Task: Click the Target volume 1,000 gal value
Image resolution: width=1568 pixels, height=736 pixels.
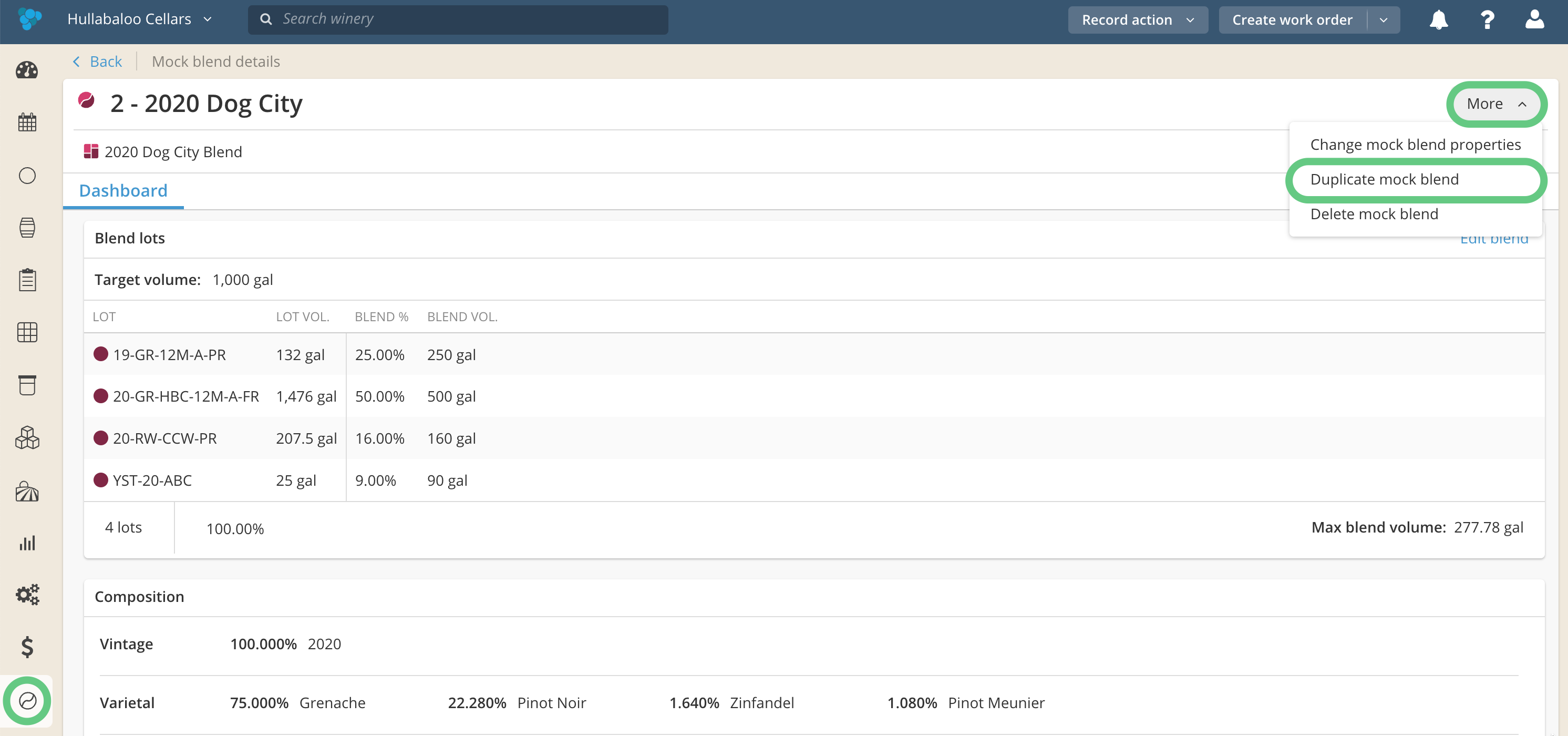Action: coord(242,280)
